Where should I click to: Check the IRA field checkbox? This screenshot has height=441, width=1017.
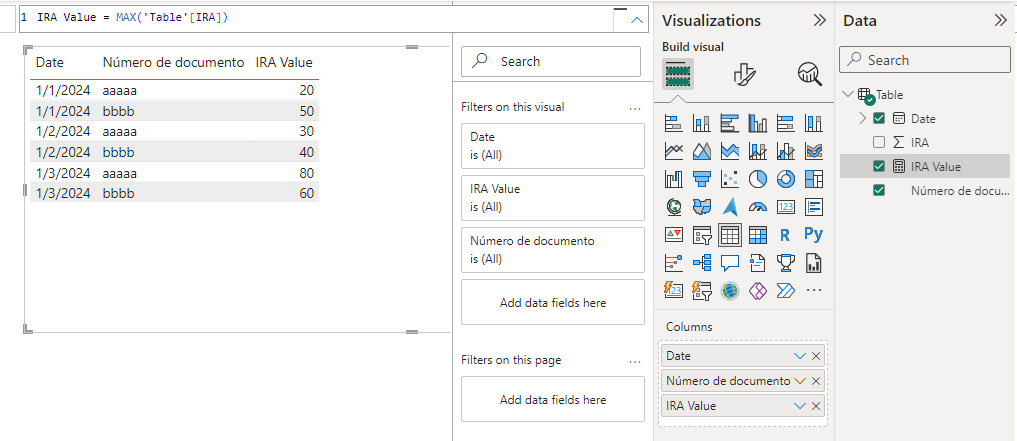(x=879, y=142)
